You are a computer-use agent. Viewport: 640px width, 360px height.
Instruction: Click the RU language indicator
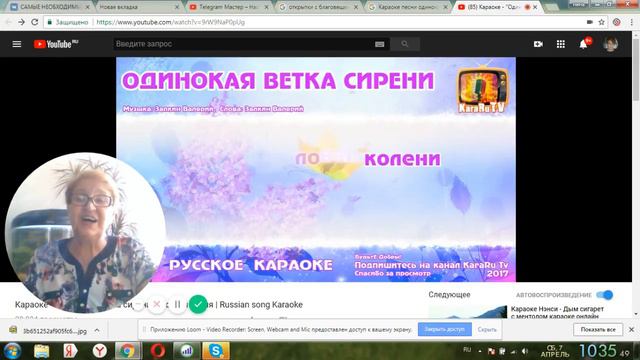(x=467, y=350)
